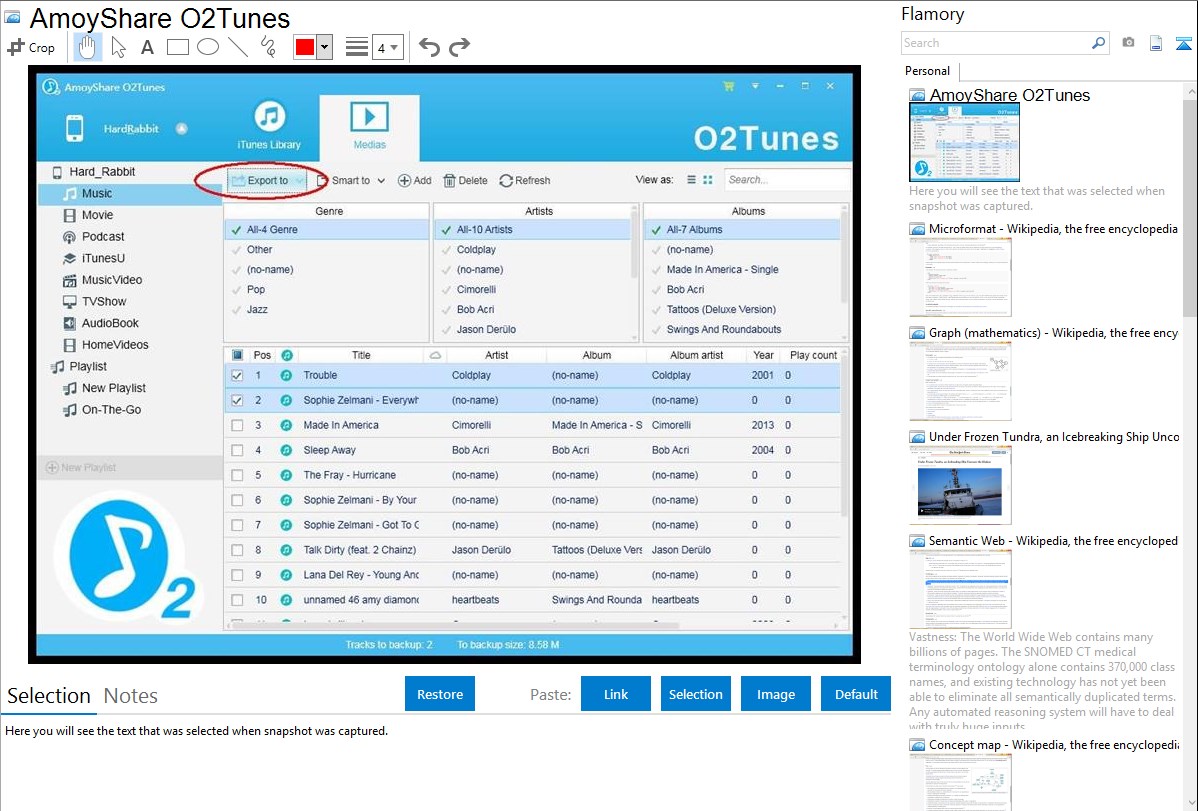
Task: Click the Restore button
Action: tap(440, 694)
